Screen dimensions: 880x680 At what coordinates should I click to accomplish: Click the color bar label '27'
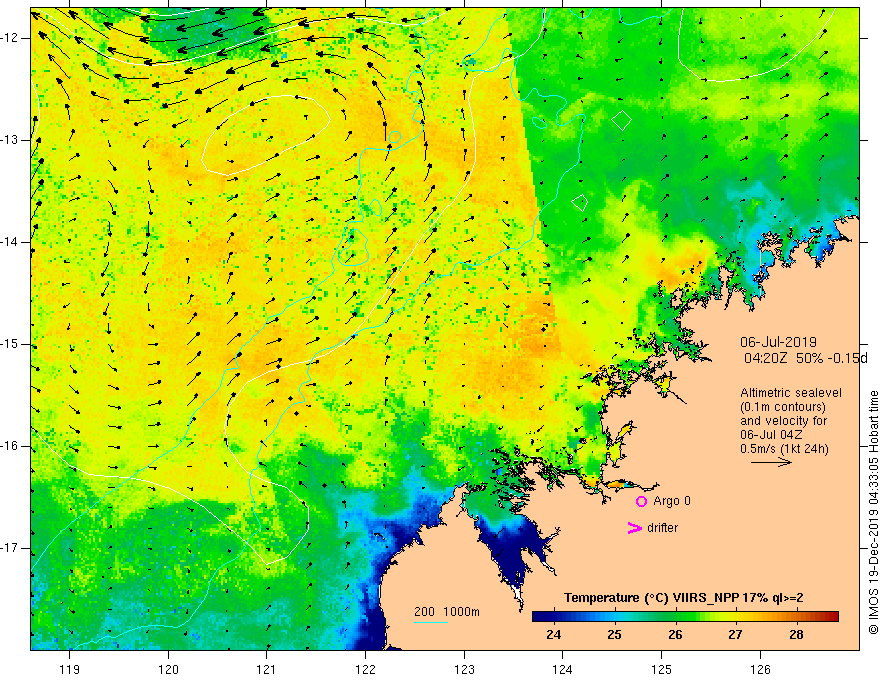point(735,635)
